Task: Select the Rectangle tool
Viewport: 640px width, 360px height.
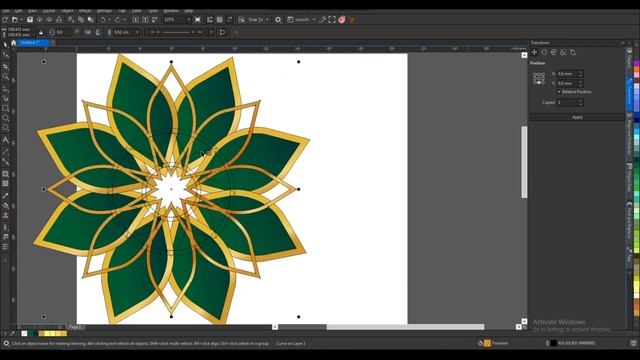Action: pos(5,108)
